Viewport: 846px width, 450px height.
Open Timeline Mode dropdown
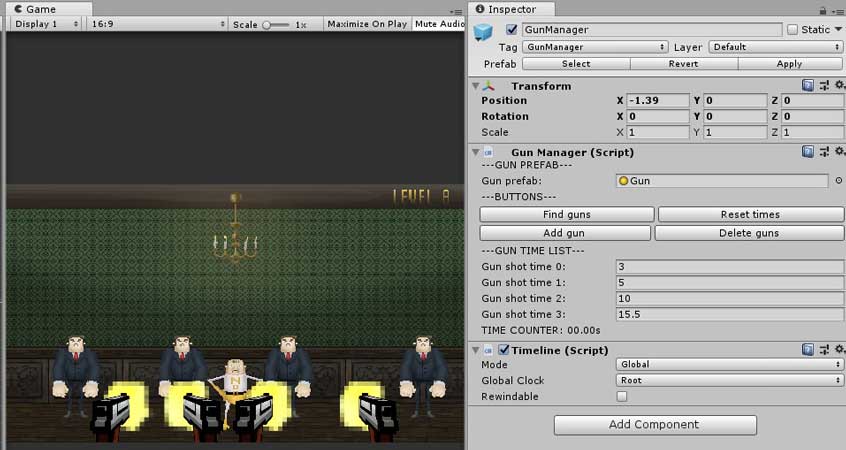(729, 365)
